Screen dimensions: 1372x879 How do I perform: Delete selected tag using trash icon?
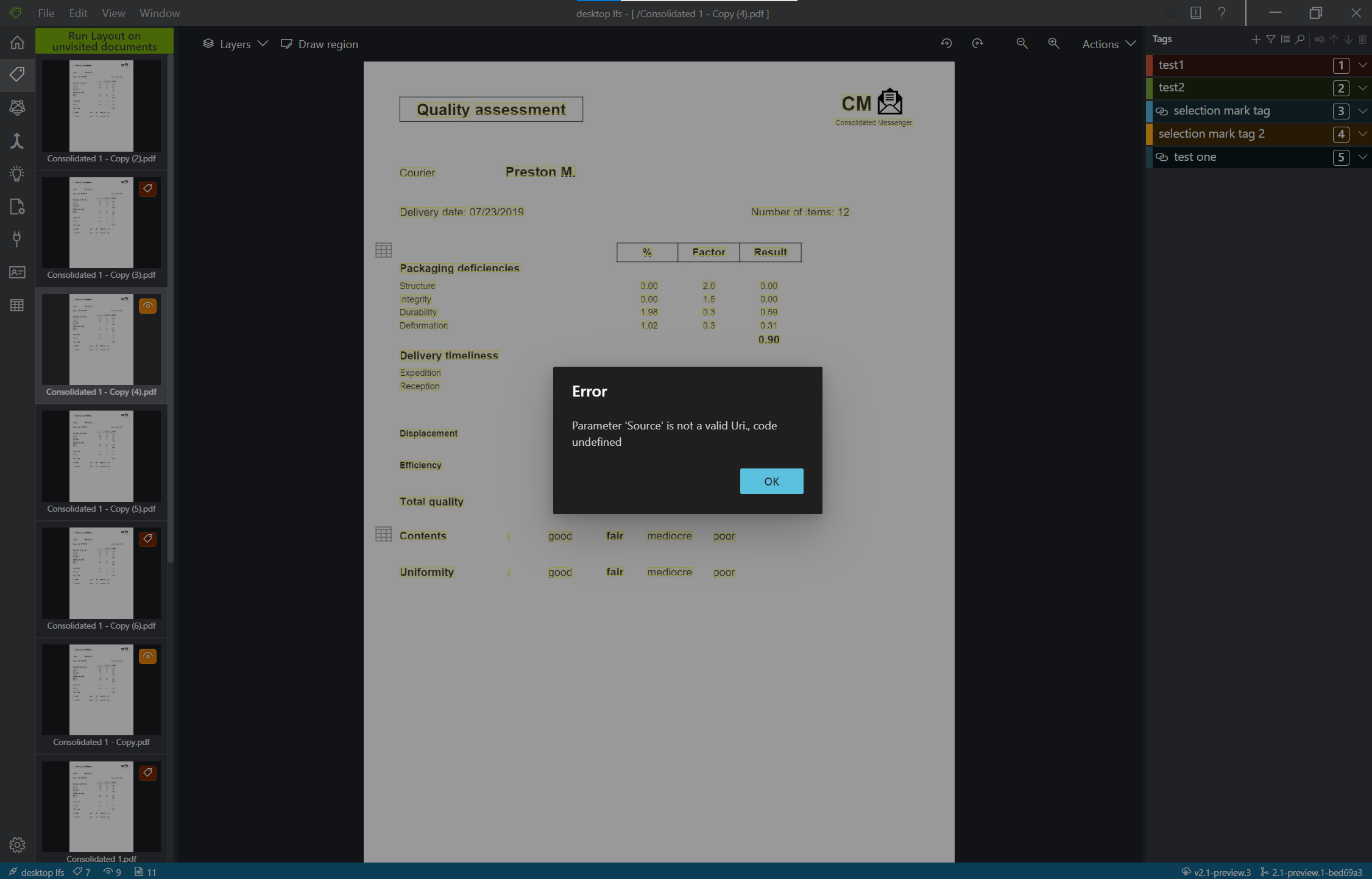(1363, 39)
